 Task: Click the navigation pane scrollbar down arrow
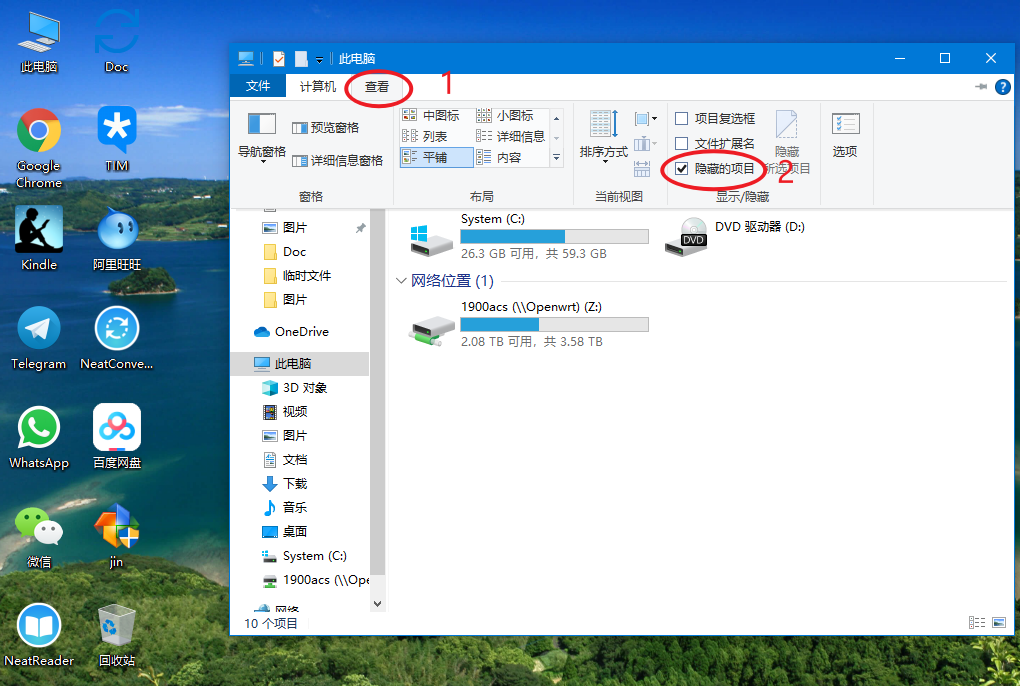(x=377, y=604)
